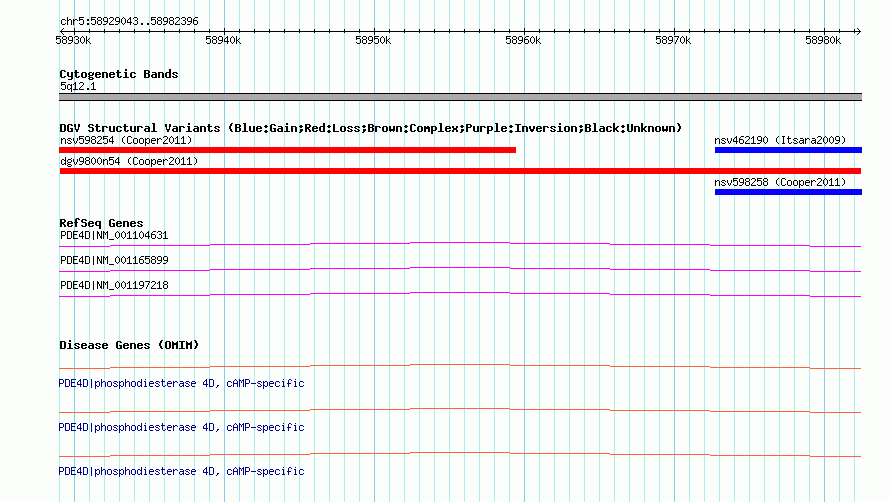Click the 5q12.1 band label

78,86
